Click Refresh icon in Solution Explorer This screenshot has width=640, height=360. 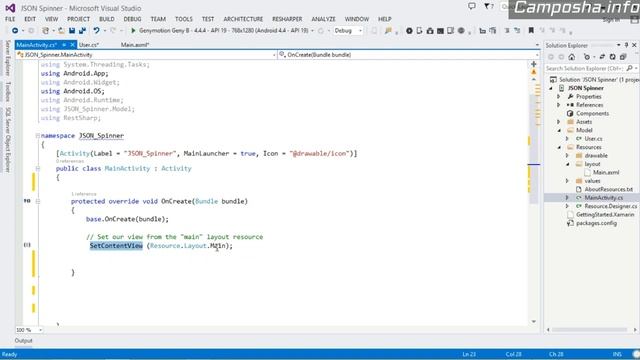[612, 57]
